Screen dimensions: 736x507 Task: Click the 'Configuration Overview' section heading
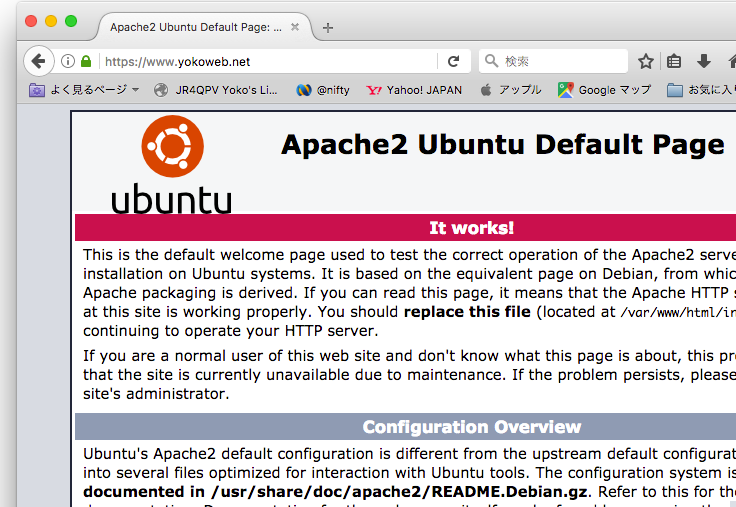[x=472, y=427]
